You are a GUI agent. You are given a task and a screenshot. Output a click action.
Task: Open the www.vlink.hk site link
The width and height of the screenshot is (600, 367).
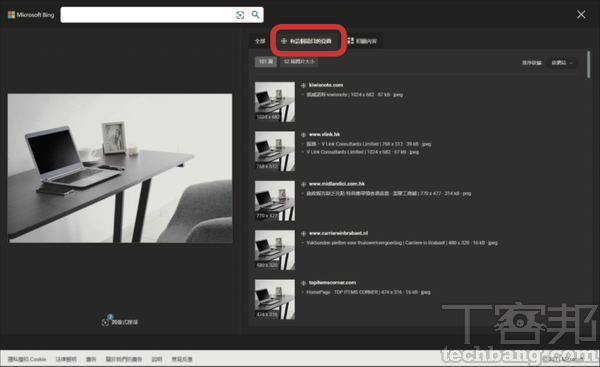pos(324,134)
